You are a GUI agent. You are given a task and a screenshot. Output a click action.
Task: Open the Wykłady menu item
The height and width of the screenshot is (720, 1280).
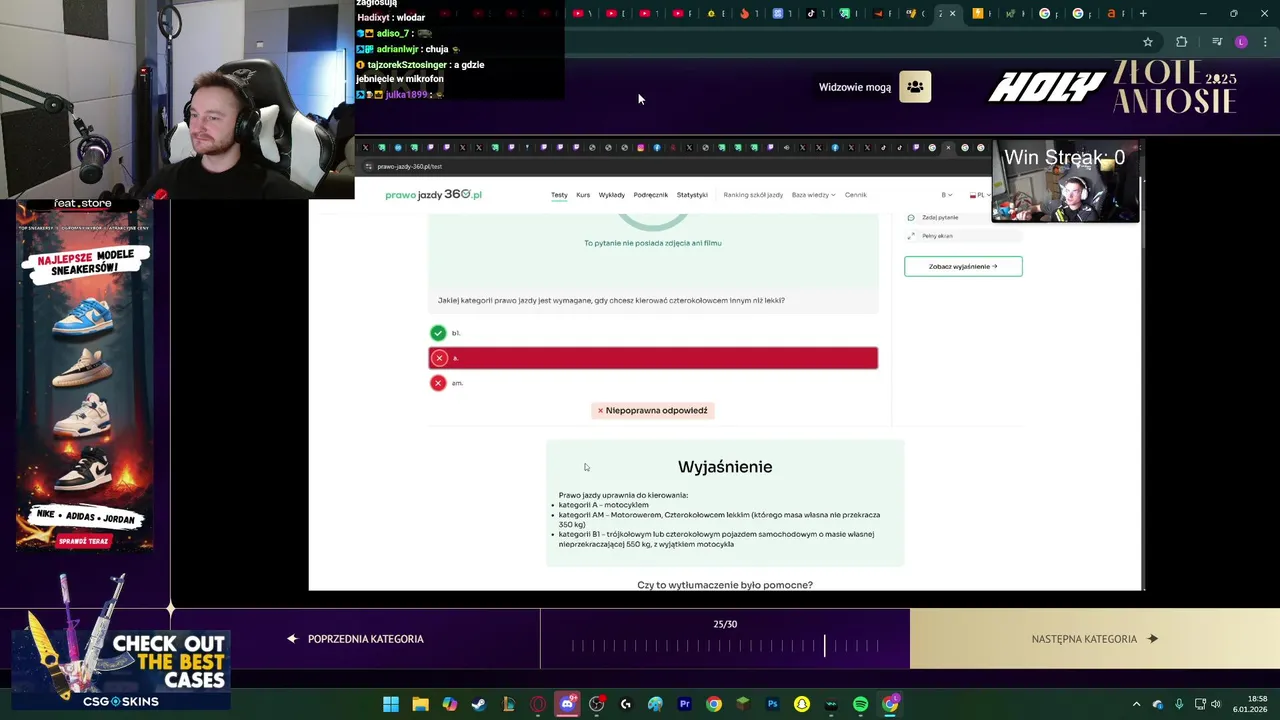612,195
